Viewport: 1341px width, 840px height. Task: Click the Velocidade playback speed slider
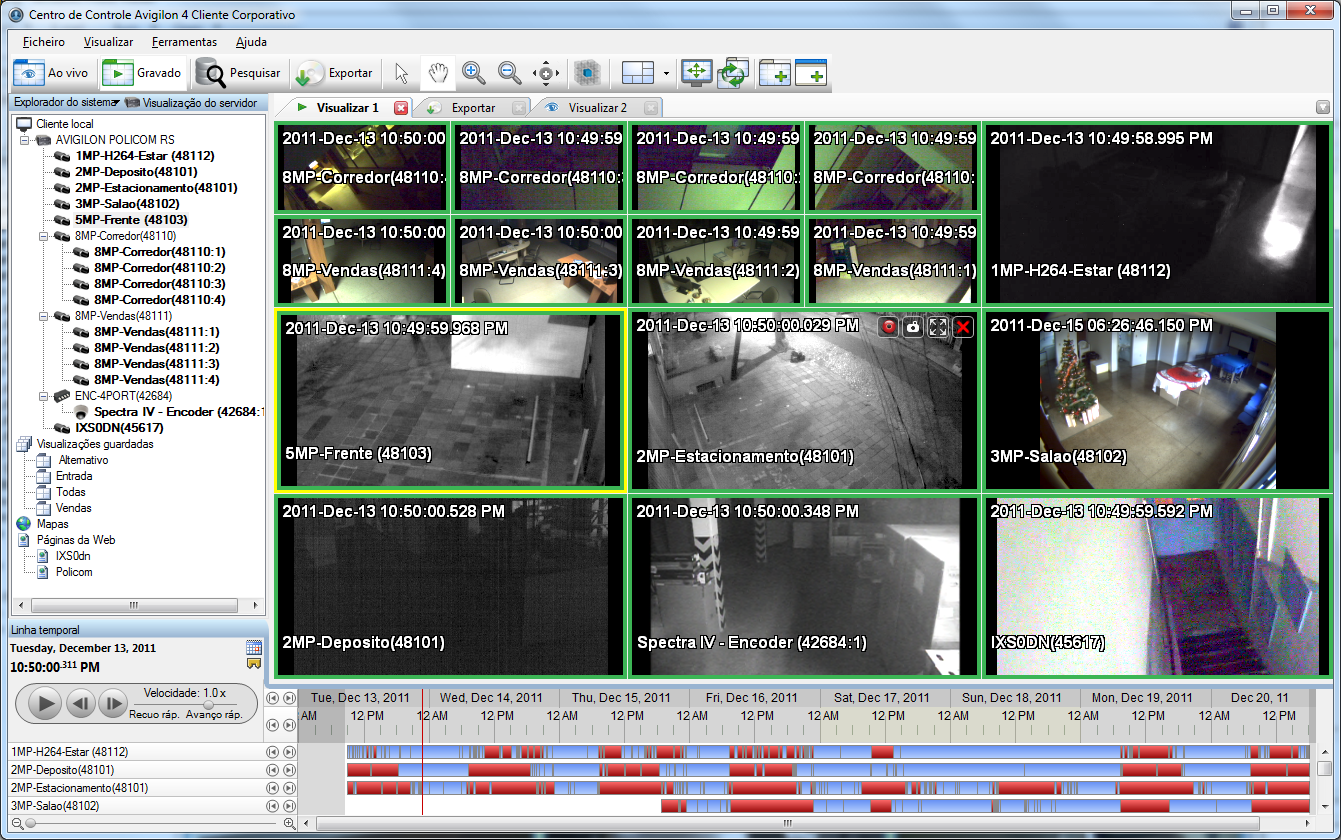click(x=209, y=704)
